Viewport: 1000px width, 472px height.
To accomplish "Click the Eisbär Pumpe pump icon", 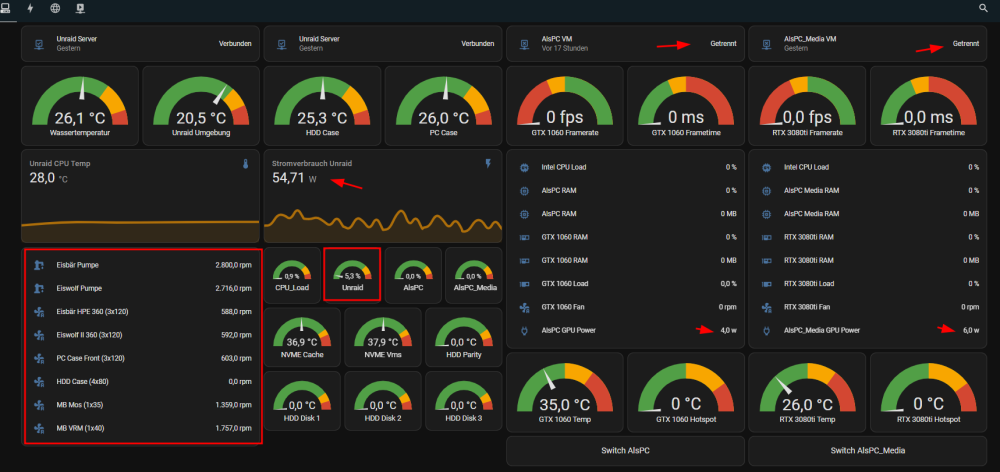I will 39,265.
